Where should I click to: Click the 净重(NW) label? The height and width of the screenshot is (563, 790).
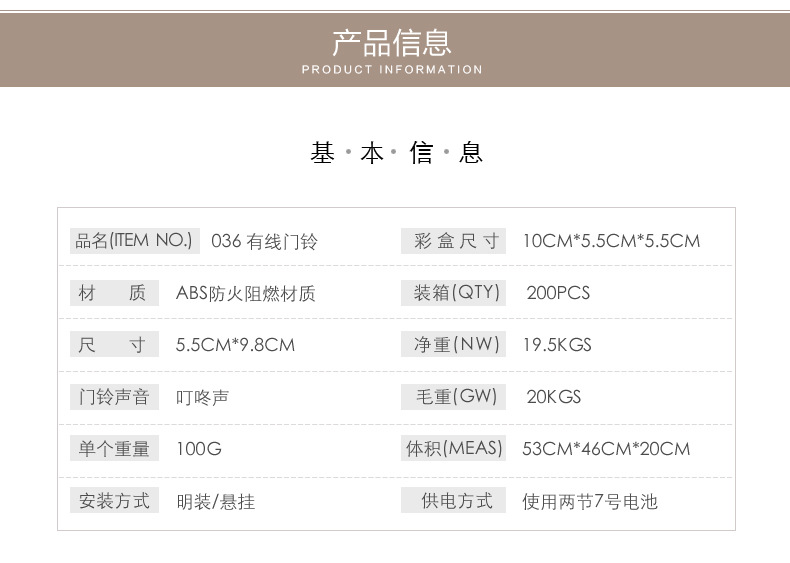[x=454, y=345]
